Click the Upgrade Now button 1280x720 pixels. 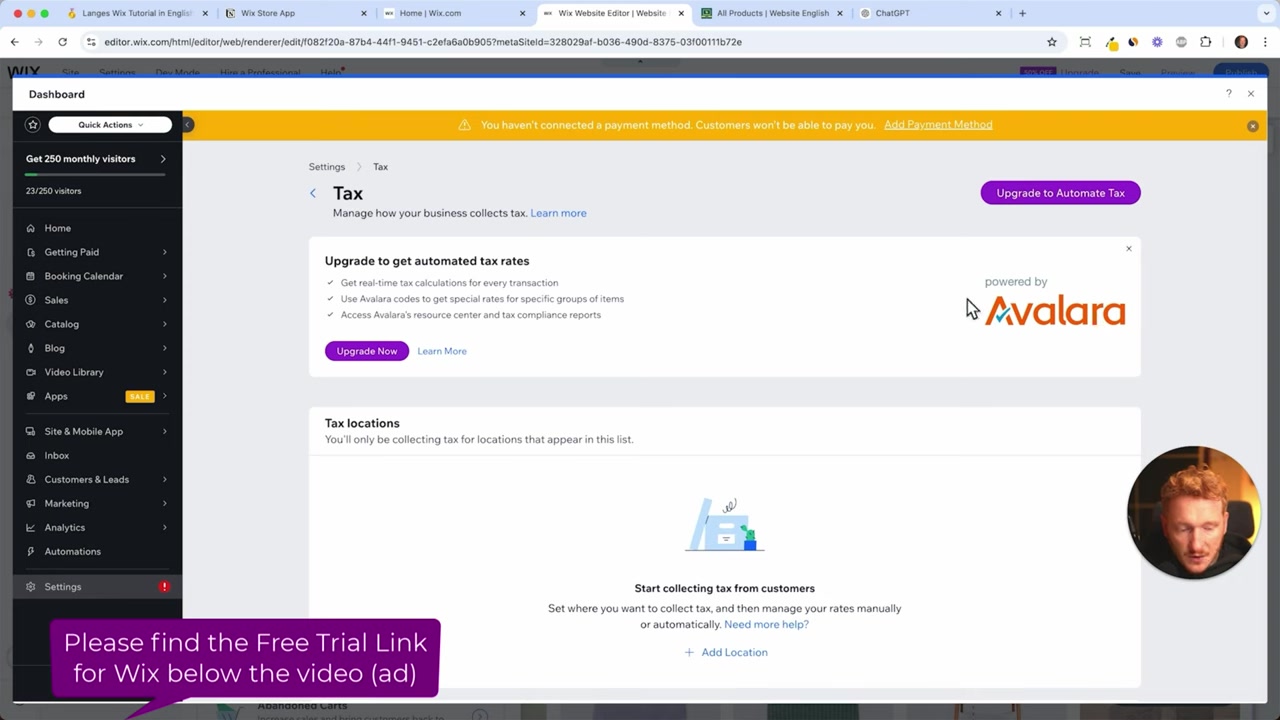pyautogui.click(x=367, y=351)
